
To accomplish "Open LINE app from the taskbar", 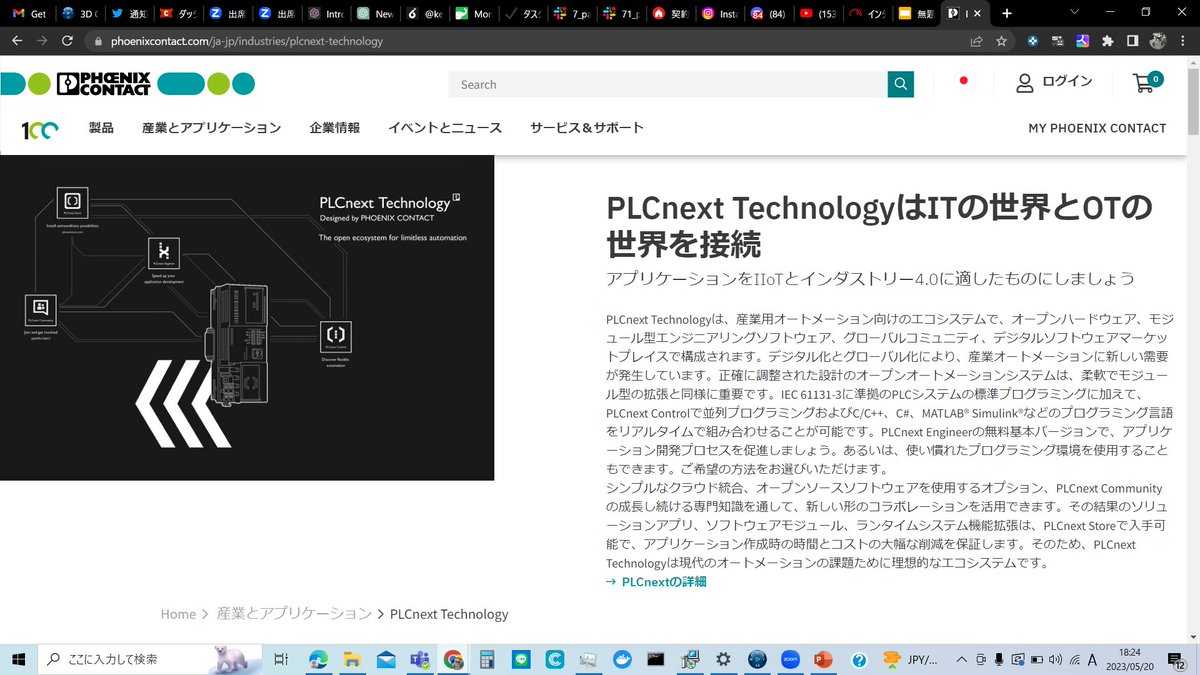I will pyautogui.click(x=521, y=659).
